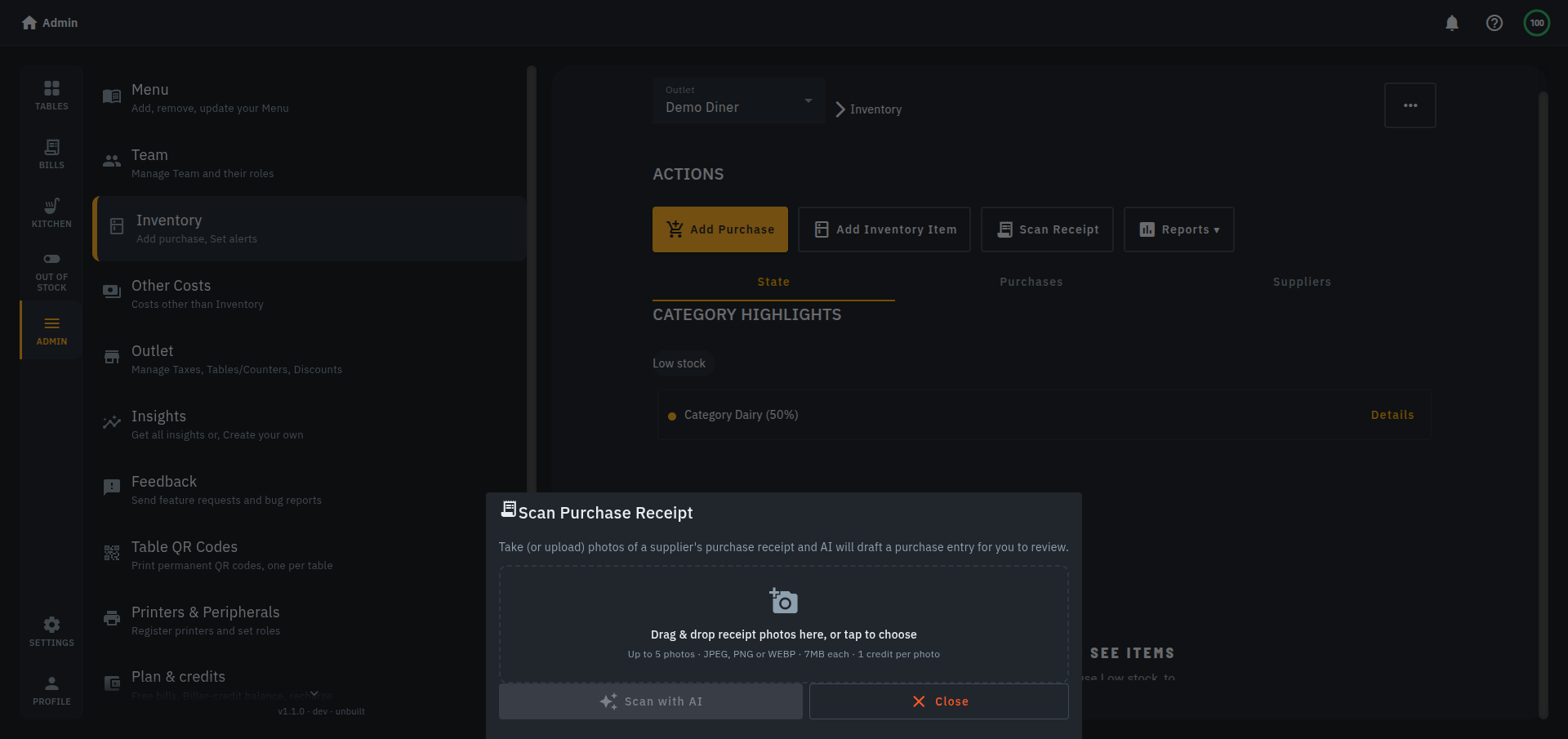Image resolution: width=1568 pixels, height=739 pixels.
Task: Open the three-dots more options button
Action: tap(1410, 105)
